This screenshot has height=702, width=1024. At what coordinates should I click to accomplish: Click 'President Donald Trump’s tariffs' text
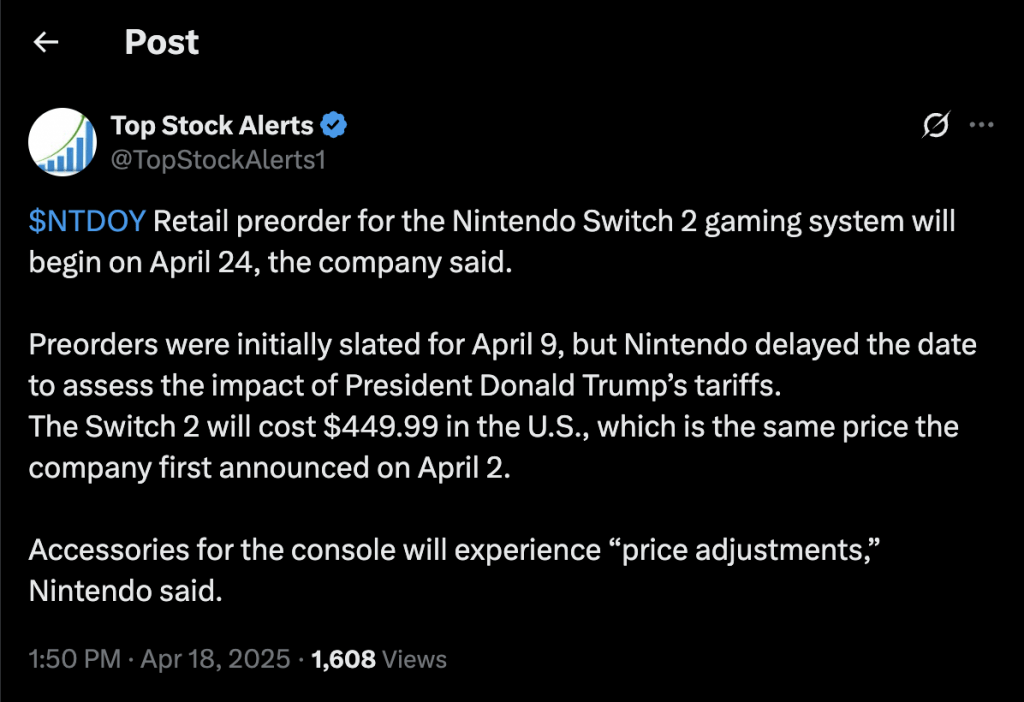(x=562, y=386)
